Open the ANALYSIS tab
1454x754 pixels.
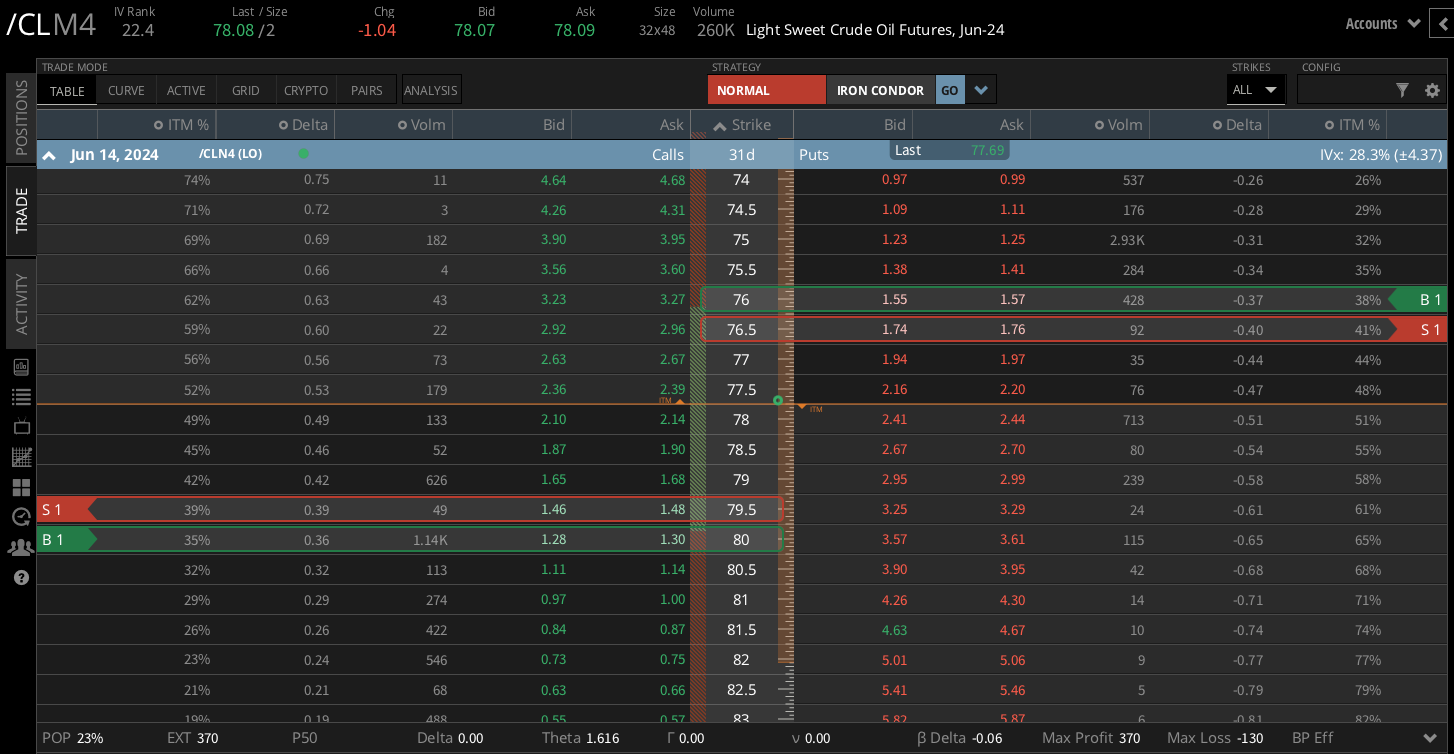click(430, 89)
